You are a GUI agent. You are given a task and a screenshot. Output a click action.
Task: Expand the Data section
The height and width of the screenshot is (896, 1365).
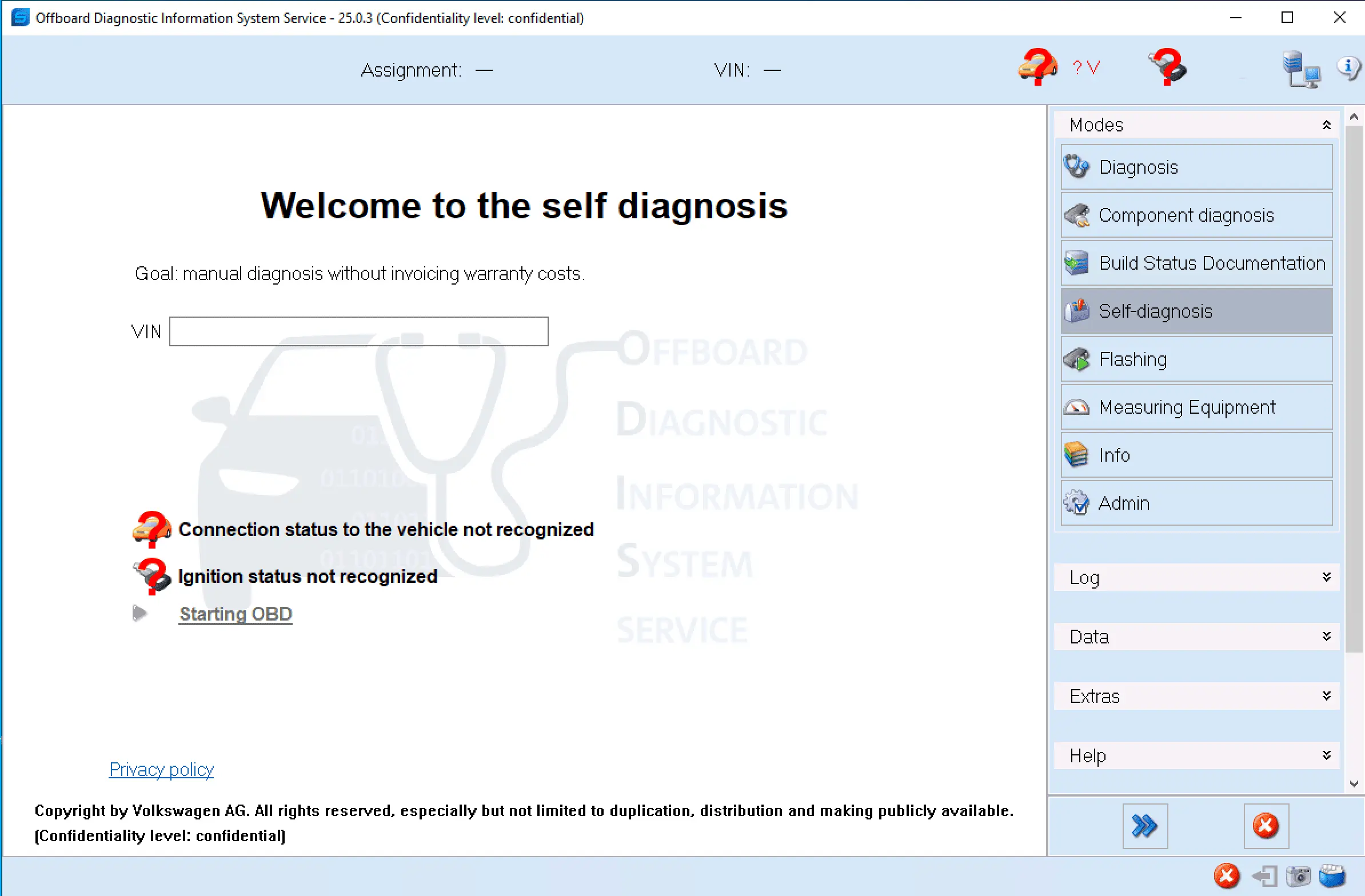click(x=1326, y=637)
